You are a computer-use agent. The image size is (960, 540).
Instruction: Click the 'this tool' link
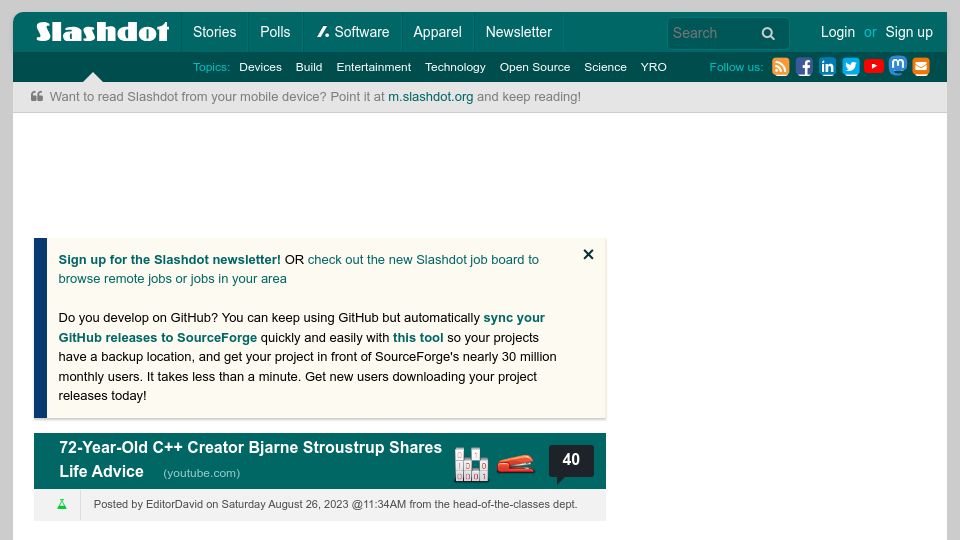coord(418,338)
